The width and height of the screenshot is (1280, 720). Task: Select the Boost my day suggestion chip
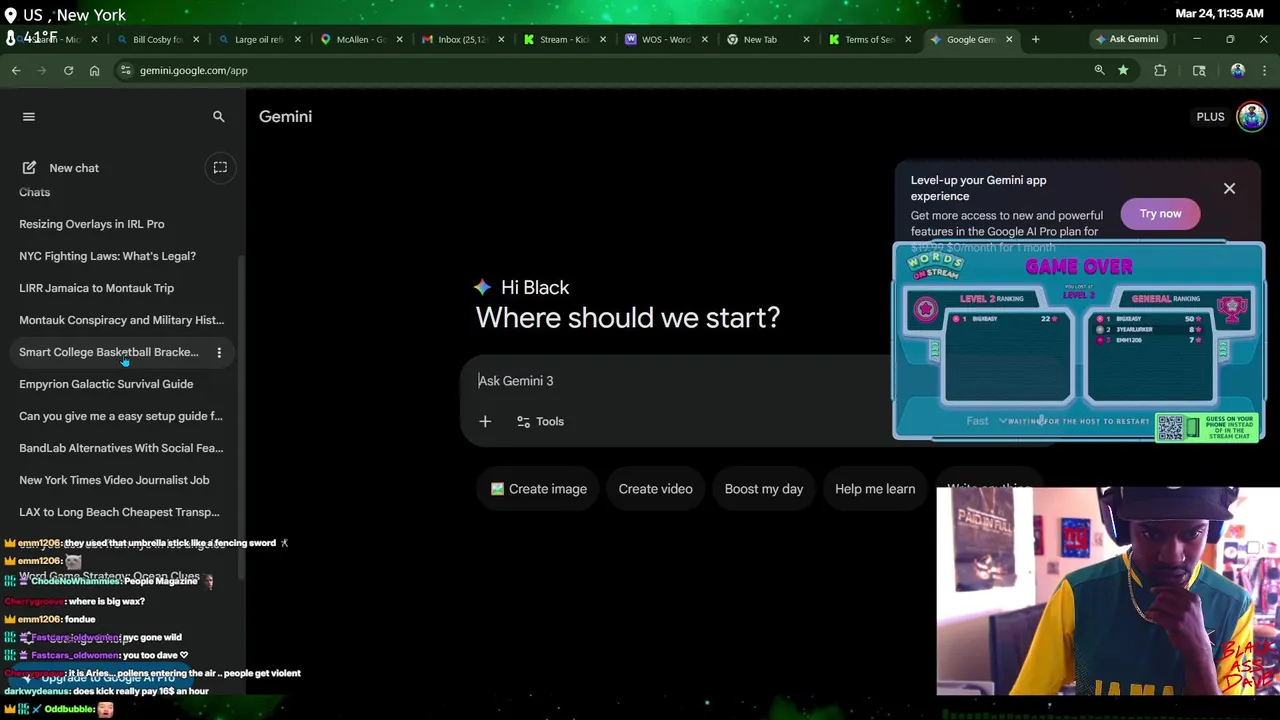763,489
